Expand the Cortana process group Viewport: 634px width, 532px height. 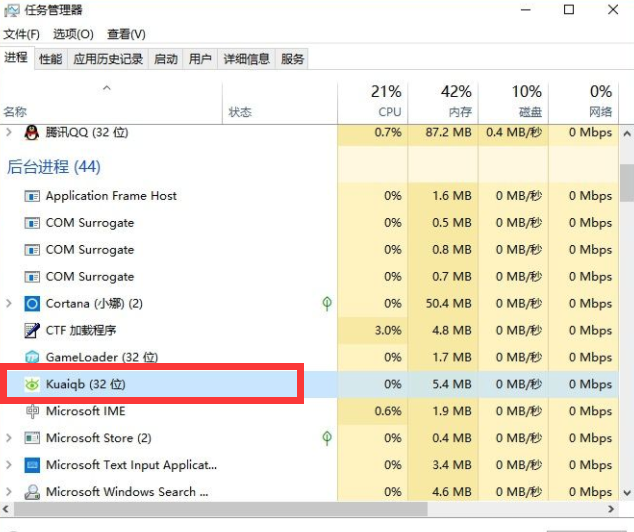pyautogui.click(x=9, y=303)
